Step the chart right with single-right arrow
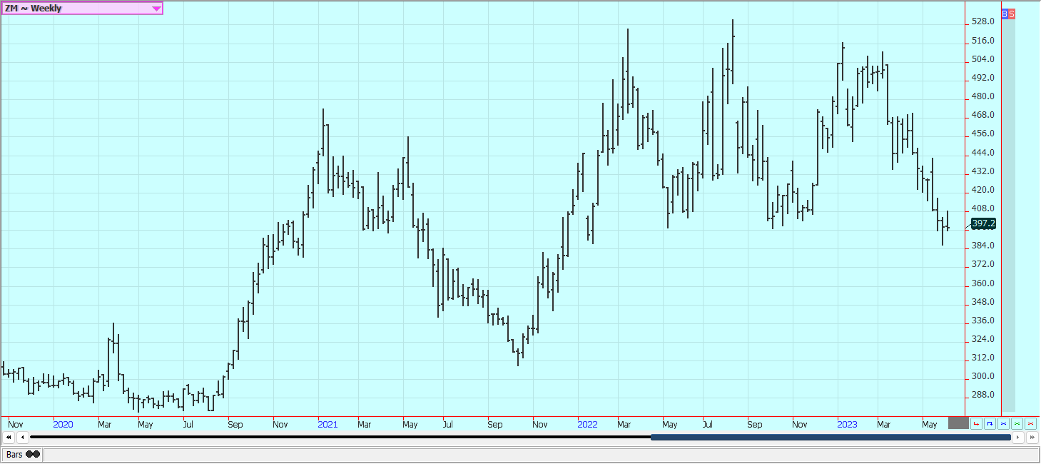 [1018, 437]
